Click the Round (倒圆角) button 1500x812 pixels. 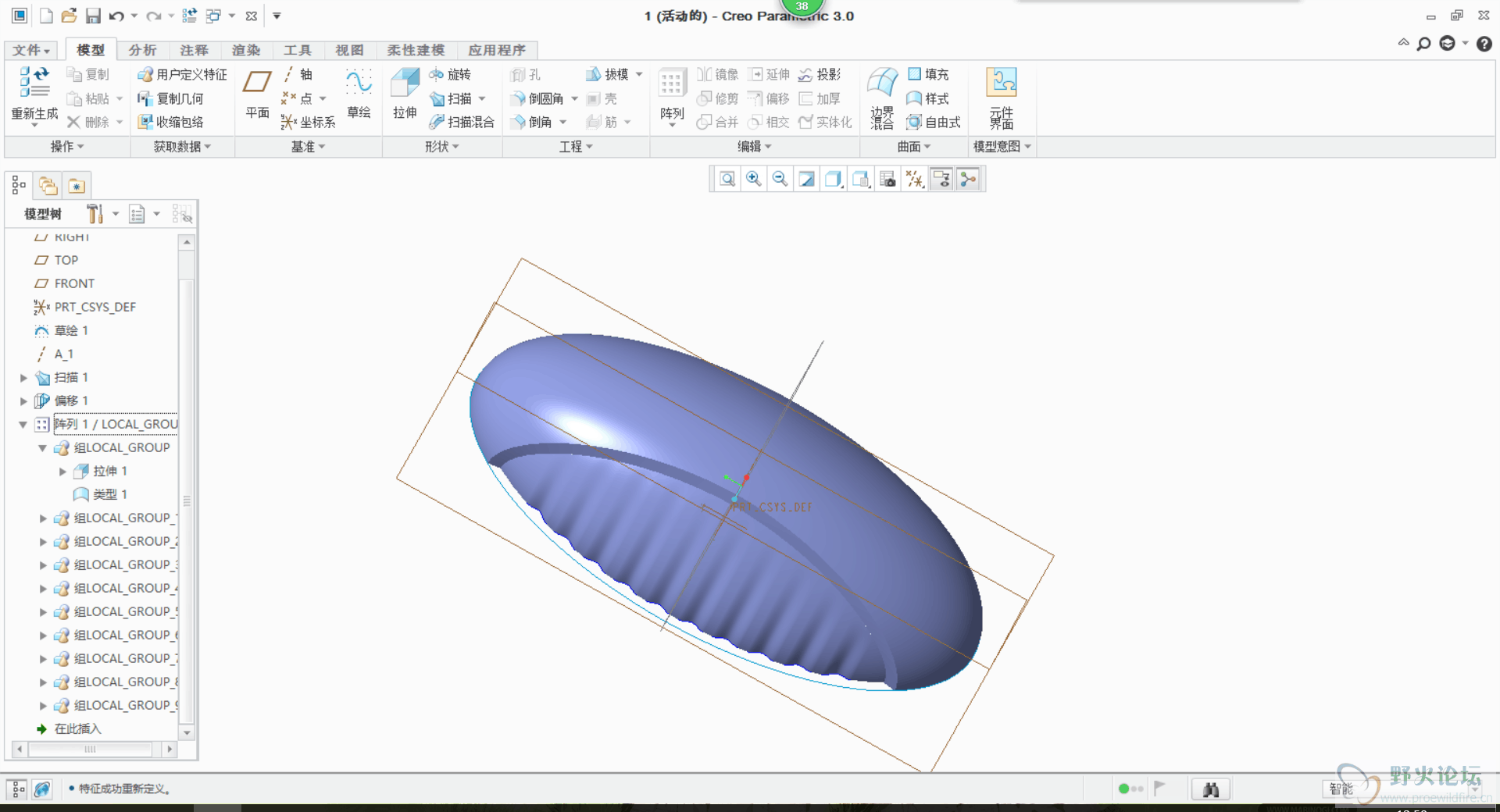tap(537, 98)
